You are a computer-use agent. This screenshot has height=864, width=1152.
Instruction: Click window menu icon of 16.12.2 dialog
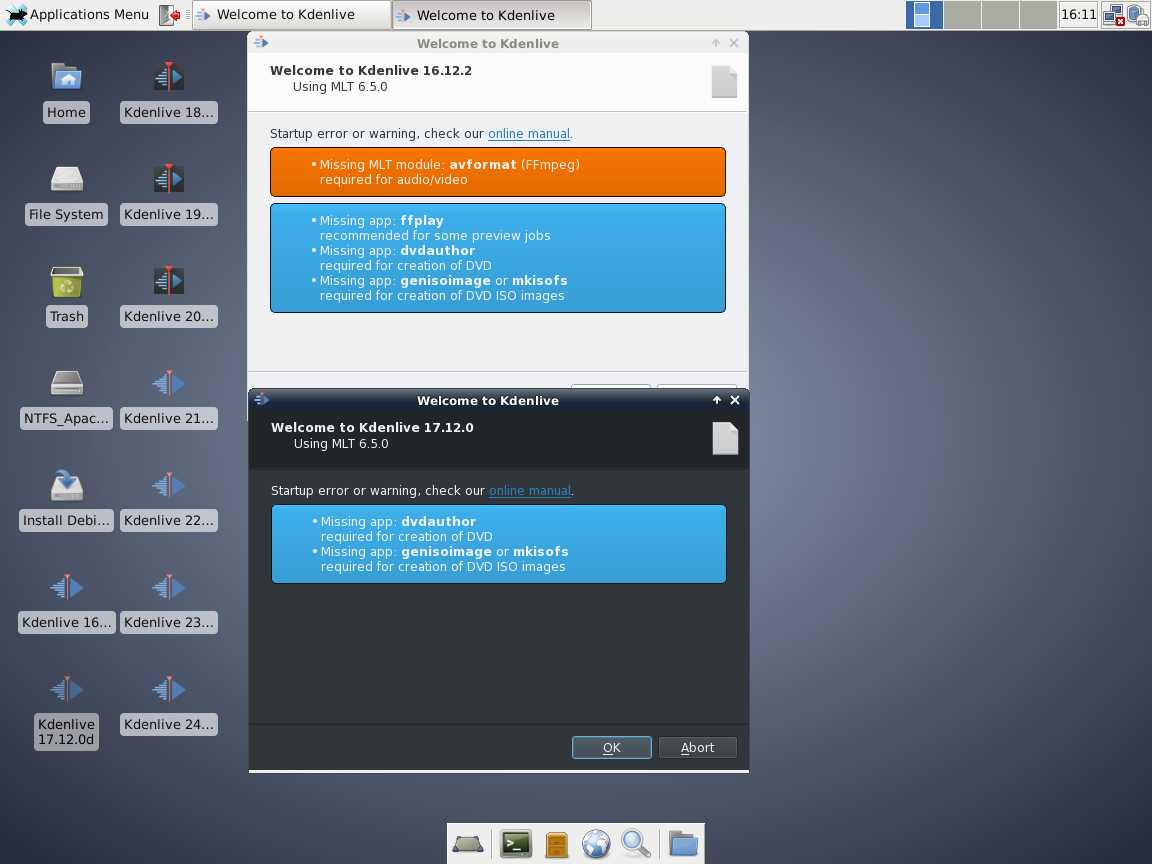coord(261,43)
